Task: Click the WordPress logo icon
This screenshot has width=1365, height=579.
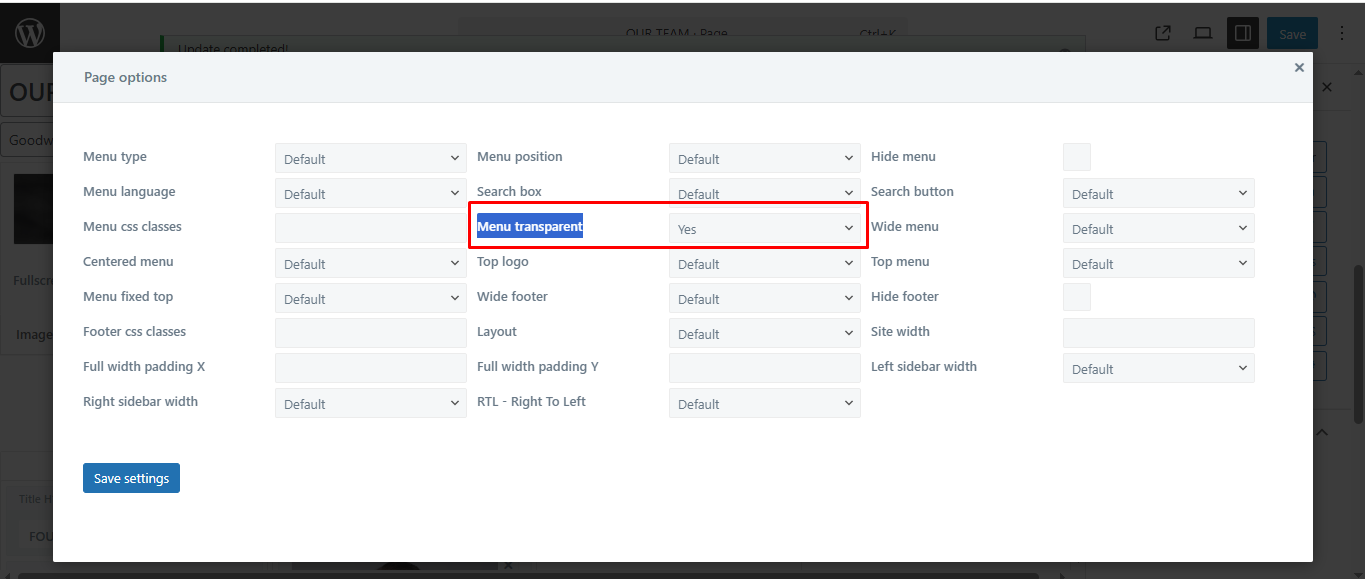Action: tap(30, 33)
